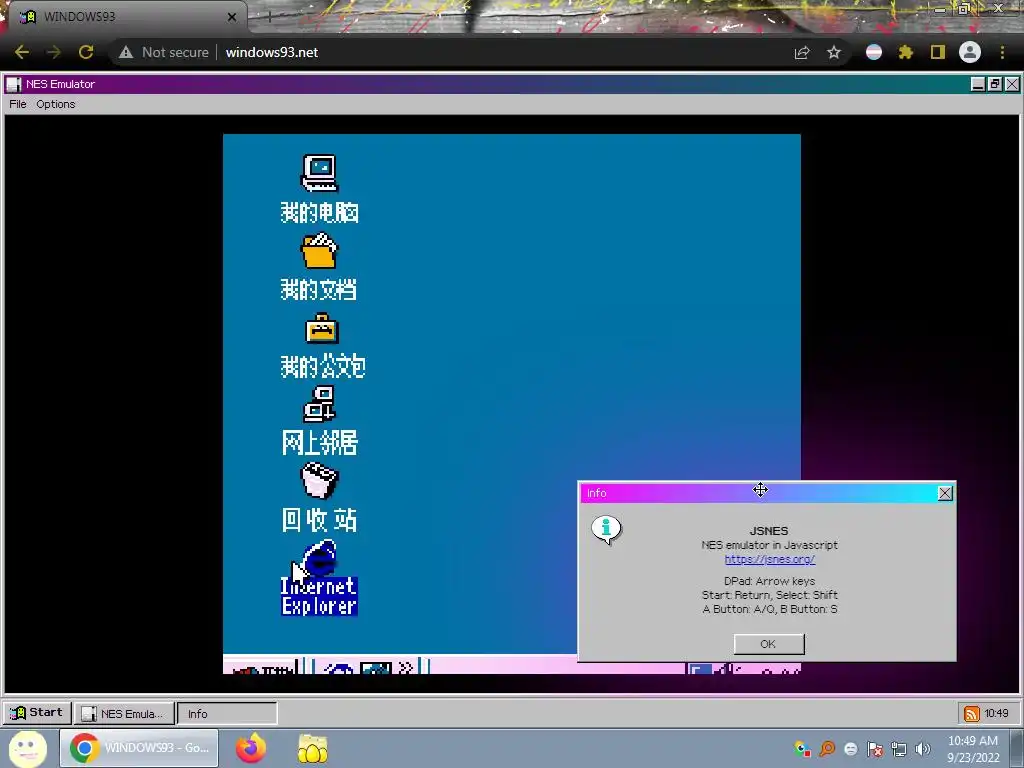Close the WINDOWS93 browser tab

[x=232, y=17]
